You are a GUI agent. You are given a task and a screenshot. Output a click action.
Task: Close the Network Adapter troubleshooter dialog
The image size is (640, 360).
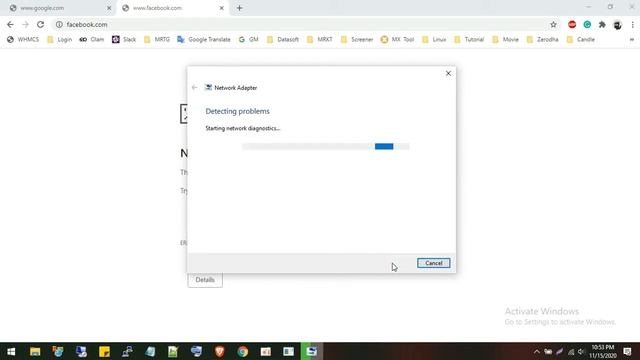click(x=448, y=73)
